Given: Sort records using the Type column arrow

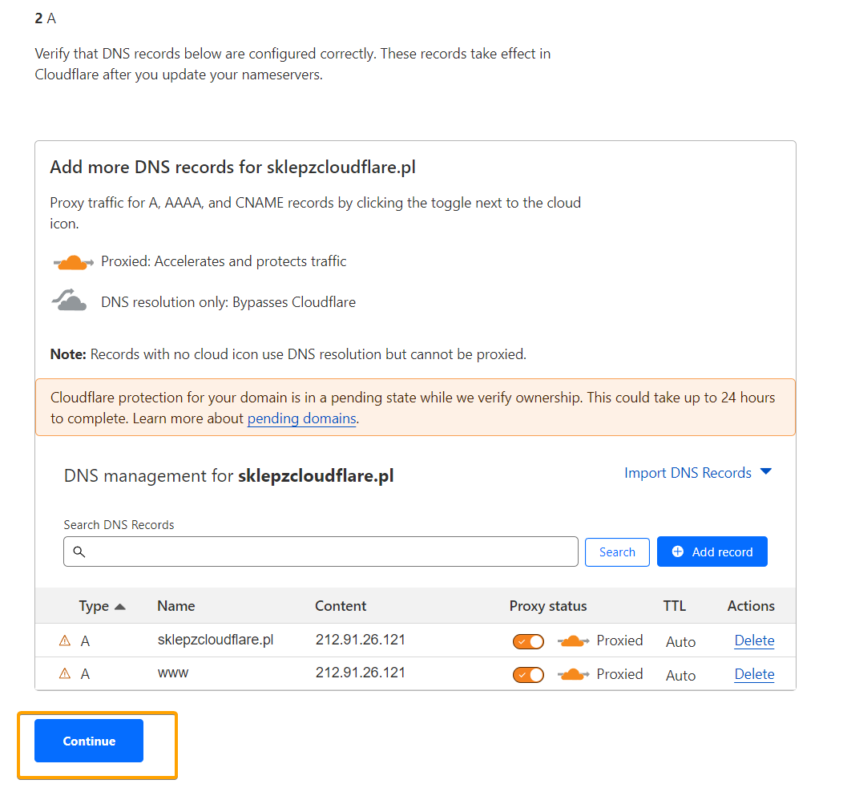Looking at the screenshot, I should (120, 606).
